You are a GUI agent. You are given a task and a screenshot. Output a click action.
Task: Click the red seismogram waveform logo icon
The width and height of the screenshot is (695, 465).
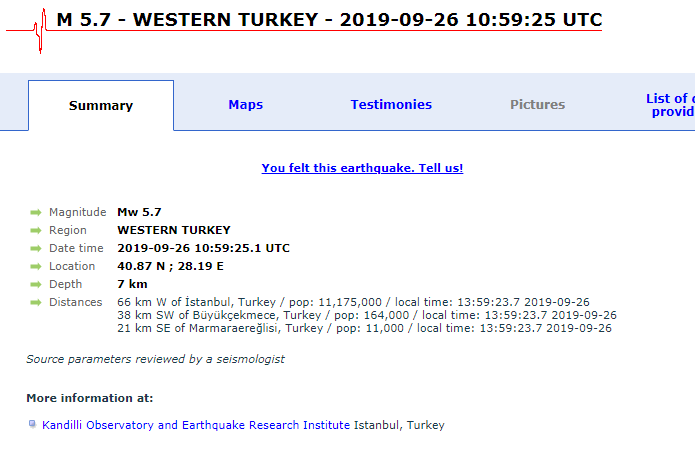27,30
